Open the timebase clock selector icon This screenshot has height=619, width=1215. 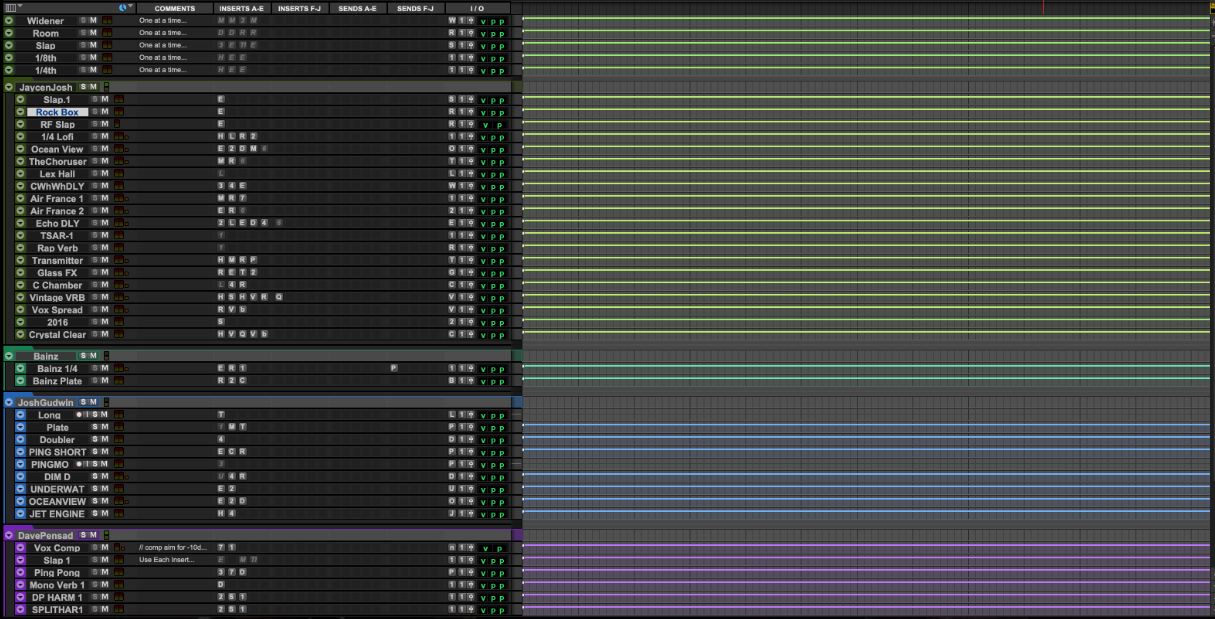[x=124, y=8]
